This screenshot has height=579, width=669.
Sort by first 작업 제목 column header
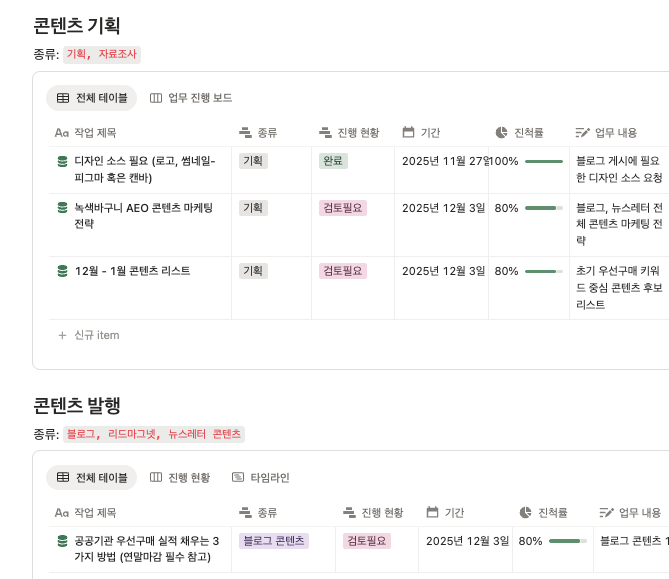(85, 133)
